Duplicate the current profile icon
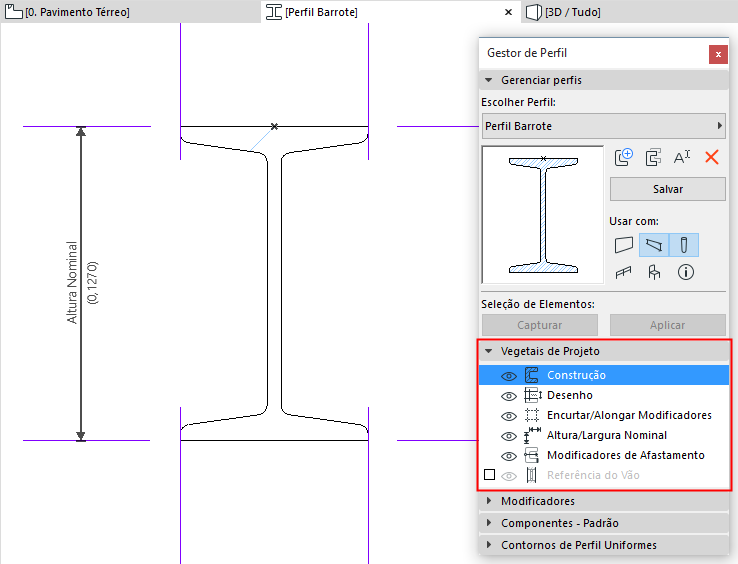This screenshot has height=564, width=738. tap(653, 157)
